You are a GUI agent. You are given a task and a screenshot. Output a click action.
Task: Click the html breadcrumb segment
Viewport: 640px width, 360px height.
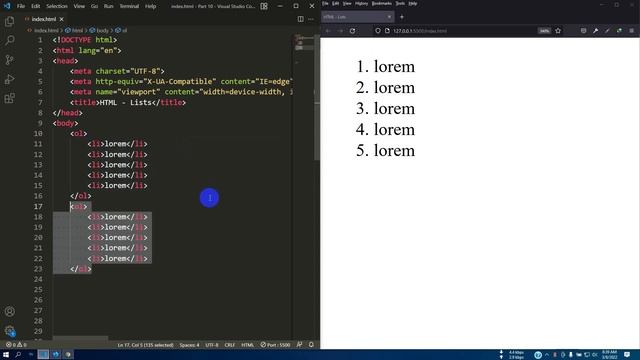click(74, 30)
